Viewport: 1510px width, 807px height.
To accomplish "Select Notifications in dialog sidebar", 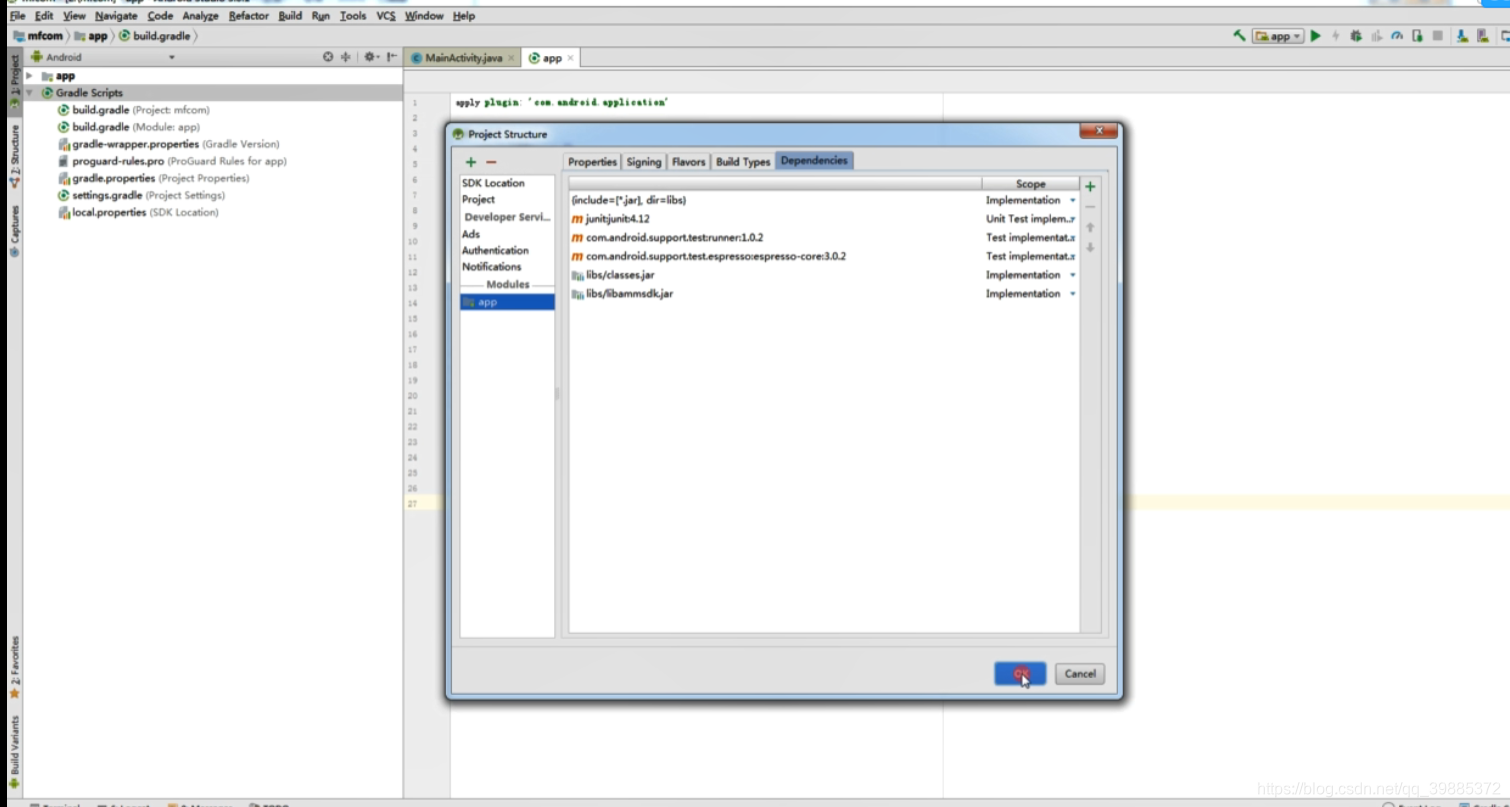I will tap(491, 267).
